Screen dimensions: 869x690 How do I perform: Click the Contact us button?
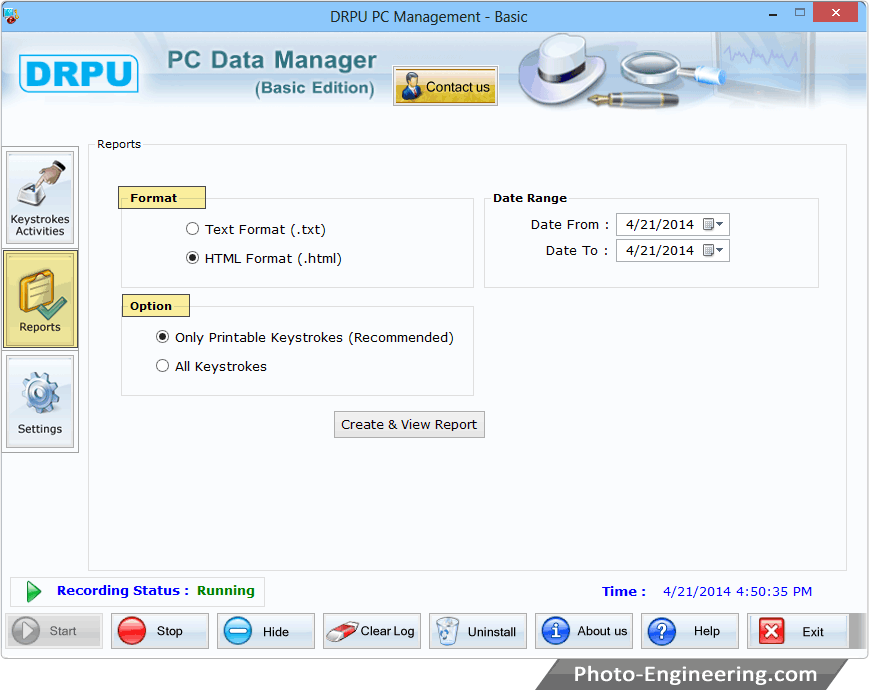pyautogui.click(x=445, y=86)
